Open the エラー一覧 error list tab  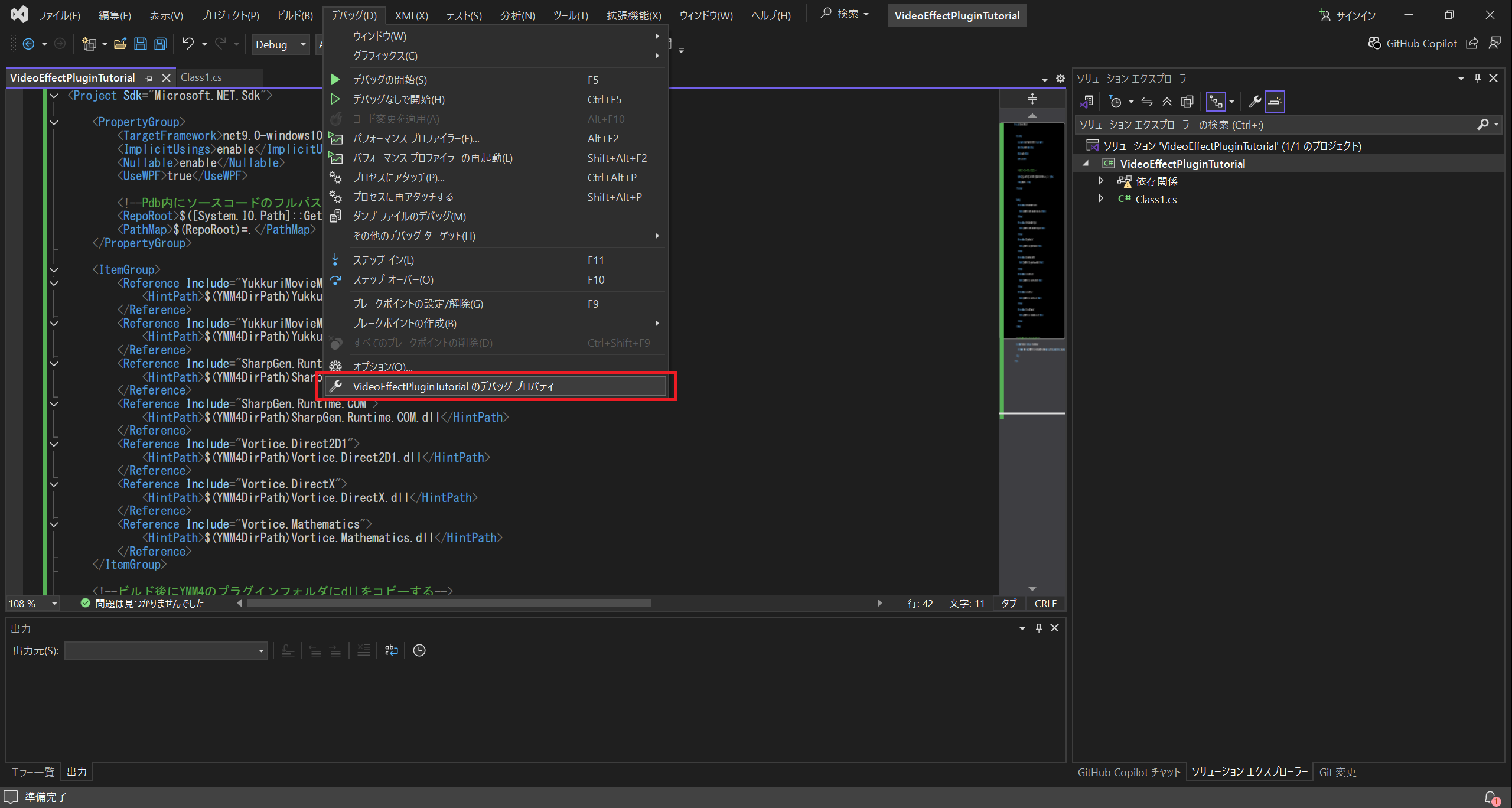32,771
